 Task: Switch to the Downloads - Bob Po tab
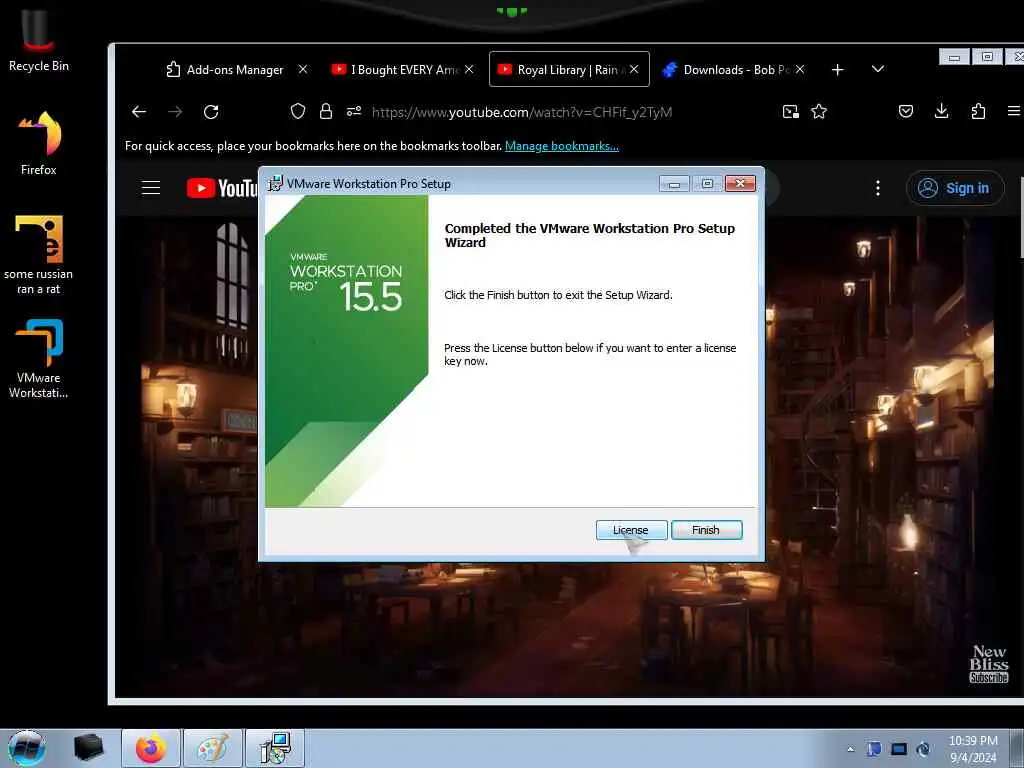pos(728,69)
